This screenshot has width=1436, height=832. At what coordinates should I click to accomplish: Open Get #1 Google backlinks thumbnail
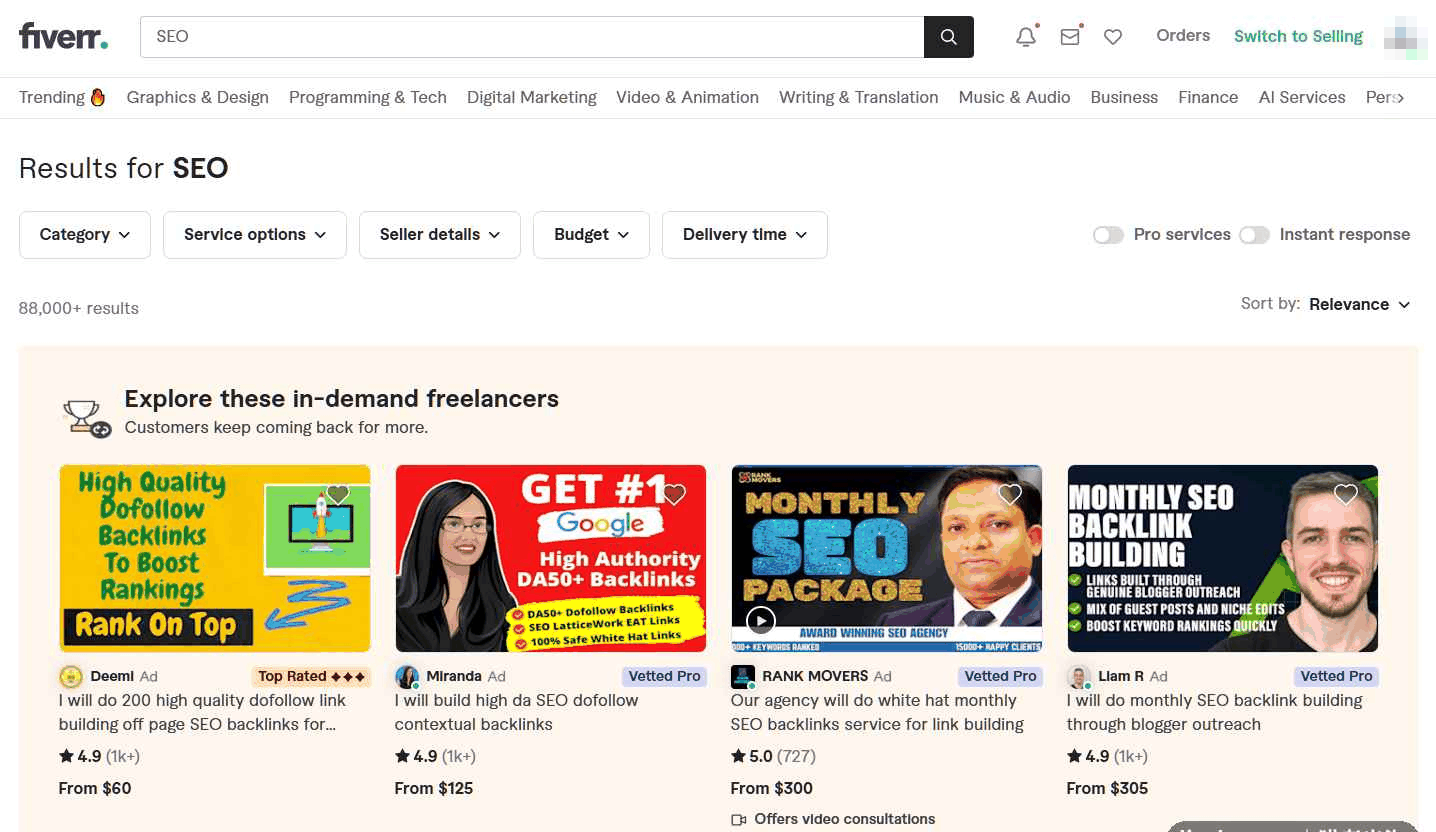(551, 558)
